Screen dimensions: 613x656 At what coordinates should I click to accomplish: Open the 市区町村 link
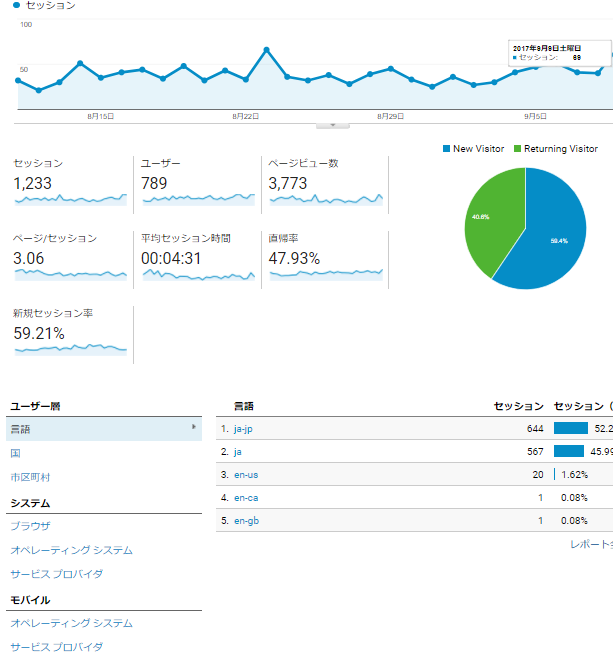[30, 477]
